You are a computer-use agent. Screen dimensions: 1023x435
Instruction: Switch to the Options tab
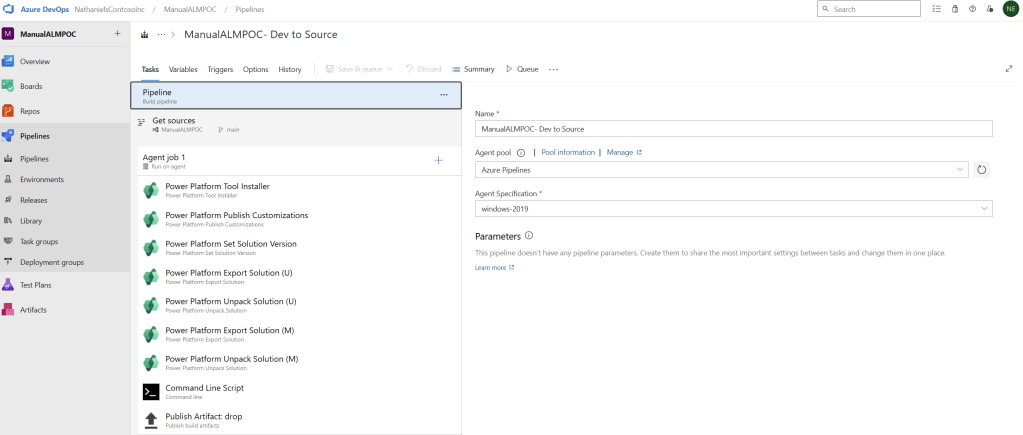coord(256,69)
